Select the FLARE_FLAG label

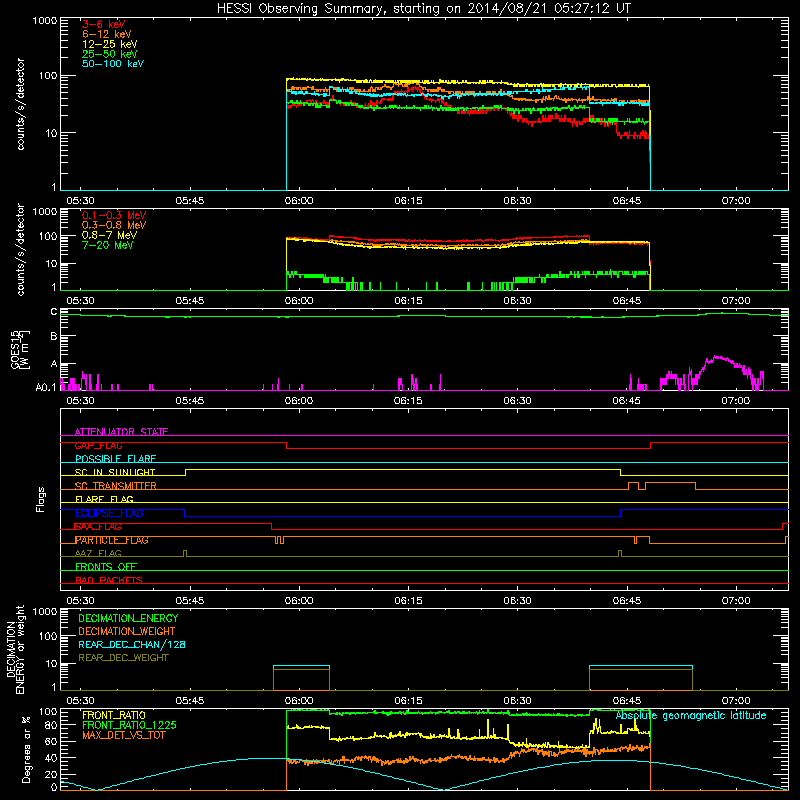click(x=104, y=499)
